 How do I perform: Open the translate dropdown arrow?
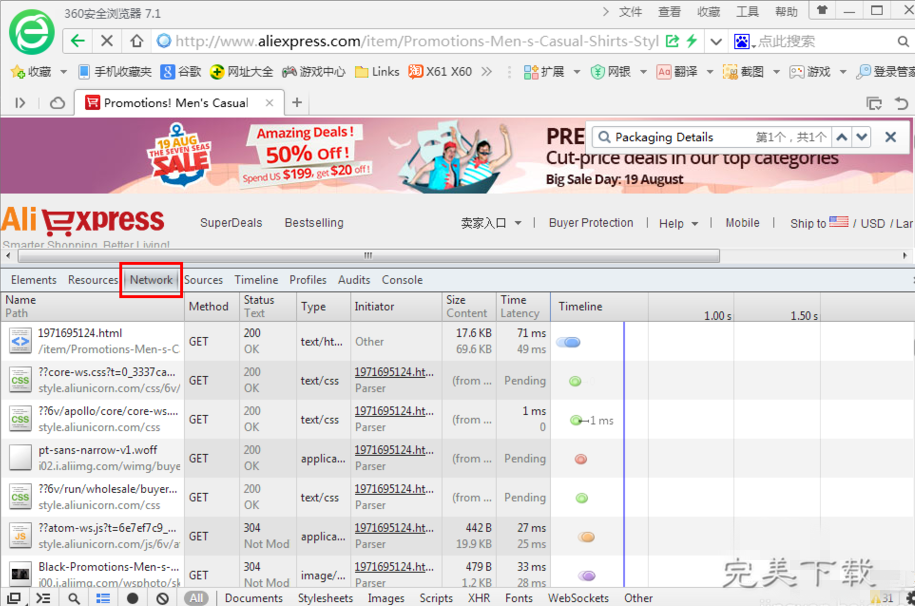[x=710, y=72]
